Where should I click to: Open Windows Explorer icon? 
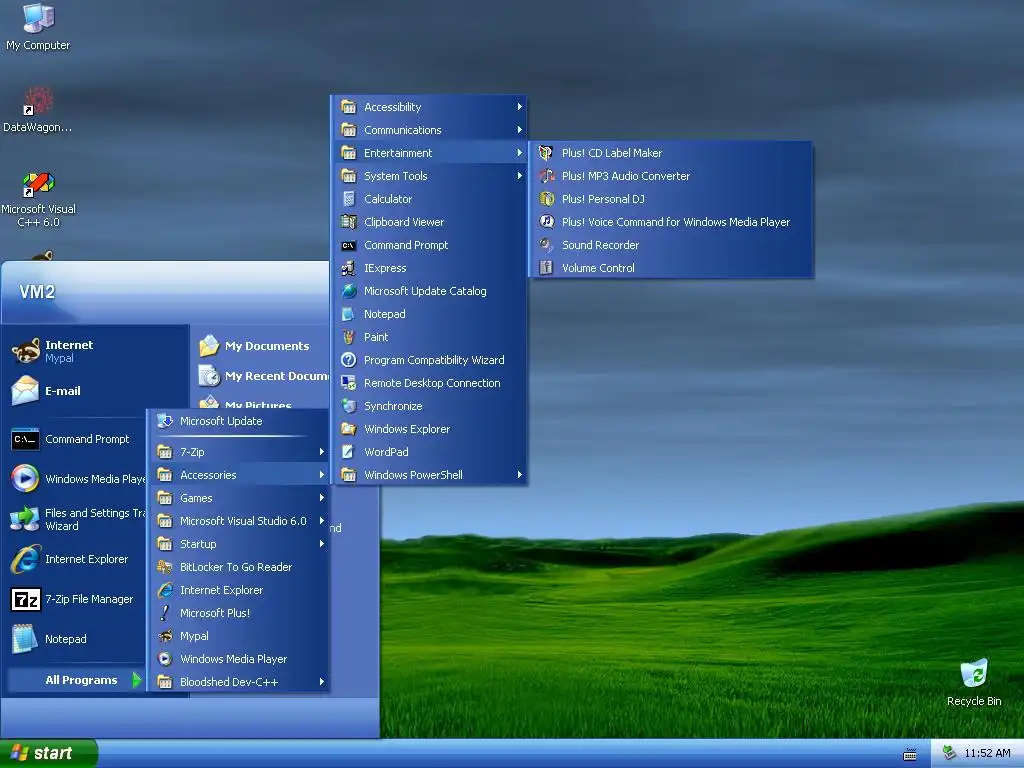pos(349,429)
